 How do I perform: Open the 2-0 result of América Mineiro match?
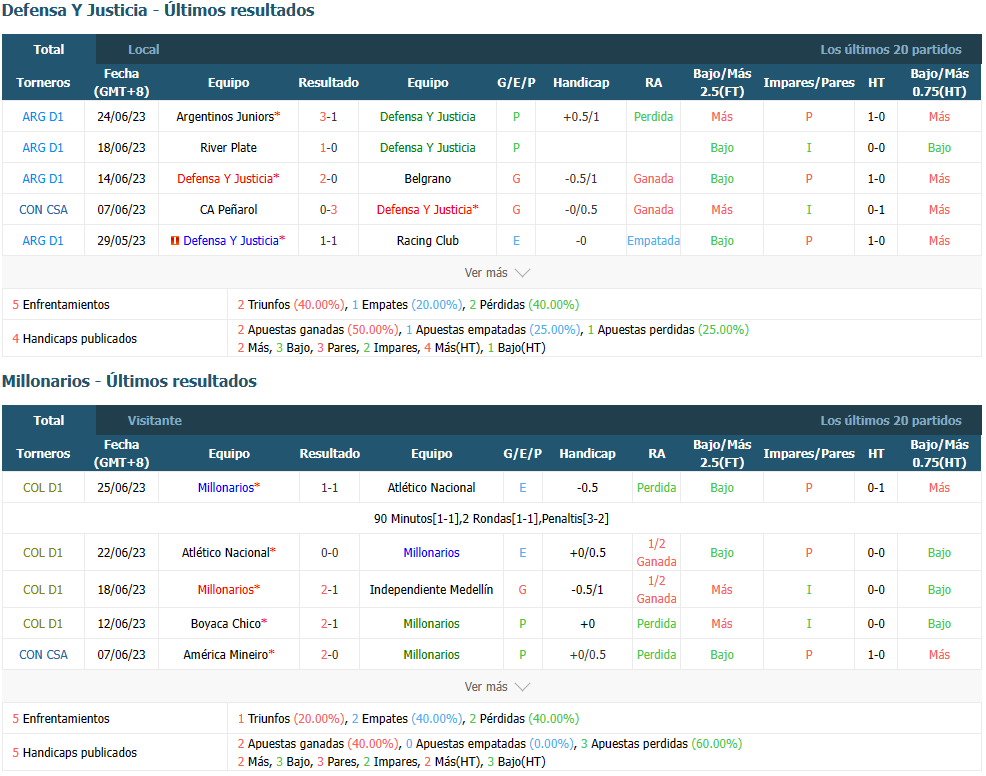click(330, 654)
